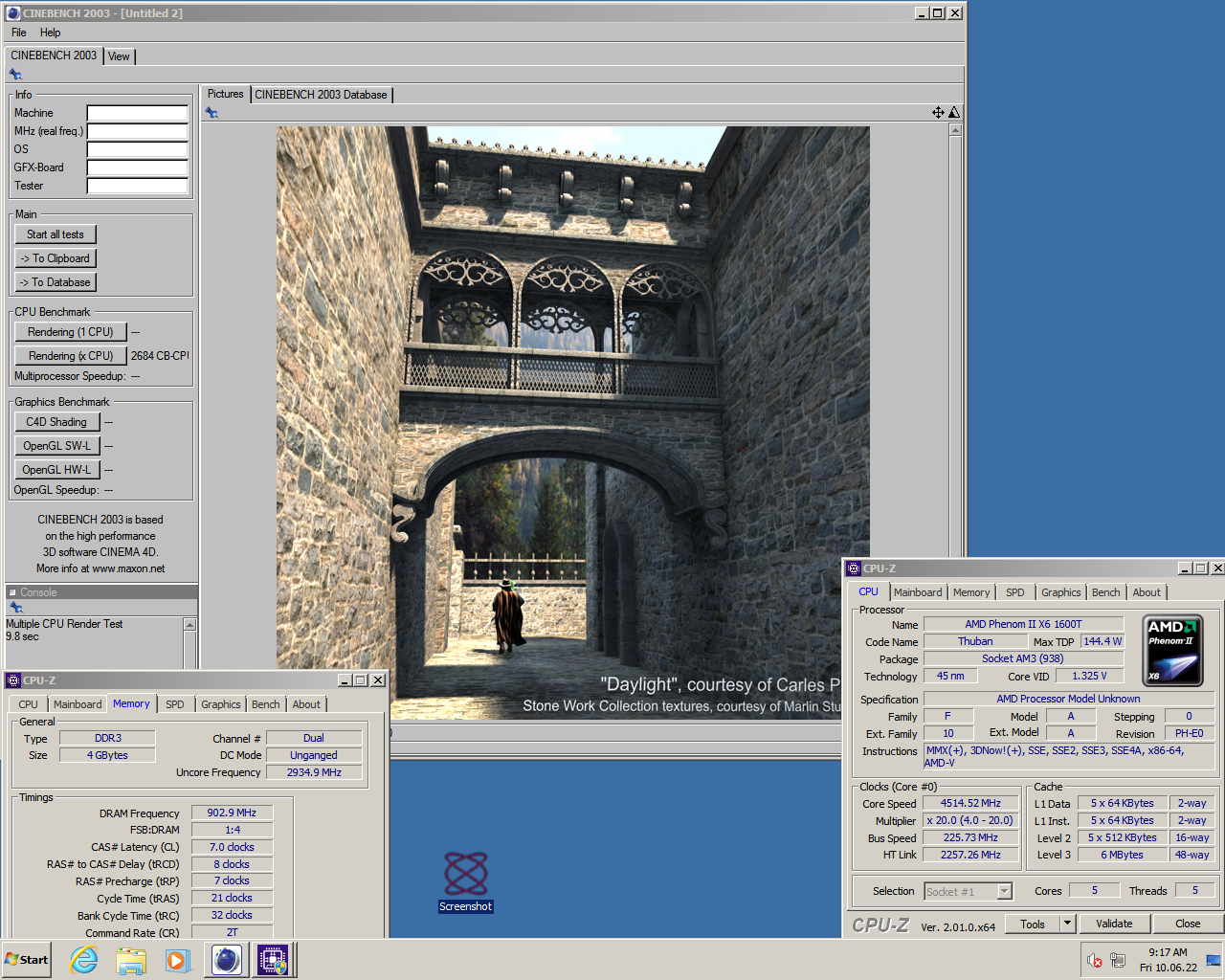Click the blue icon under the CINEBENCH 2003 tab
Viewport: 1225px width, 980px height.
pos(15,75)
